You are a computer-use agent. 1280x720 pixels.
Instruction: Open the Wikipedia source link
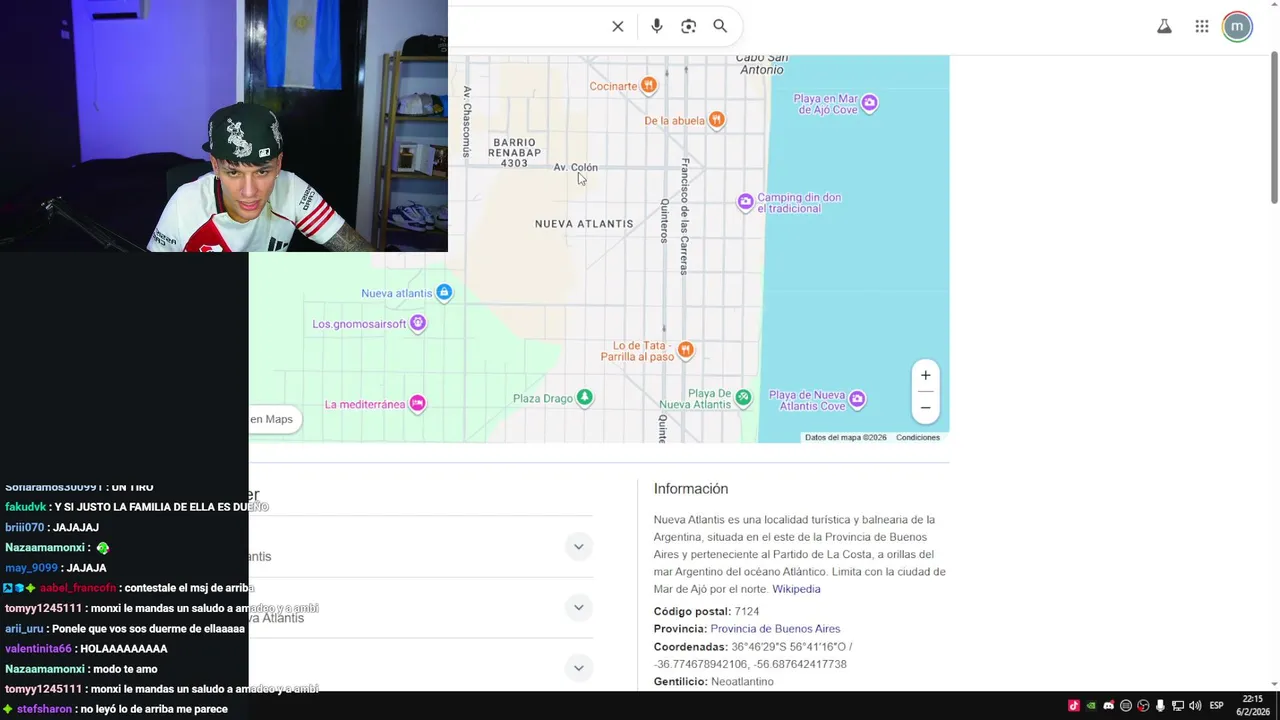coord(796,589)
